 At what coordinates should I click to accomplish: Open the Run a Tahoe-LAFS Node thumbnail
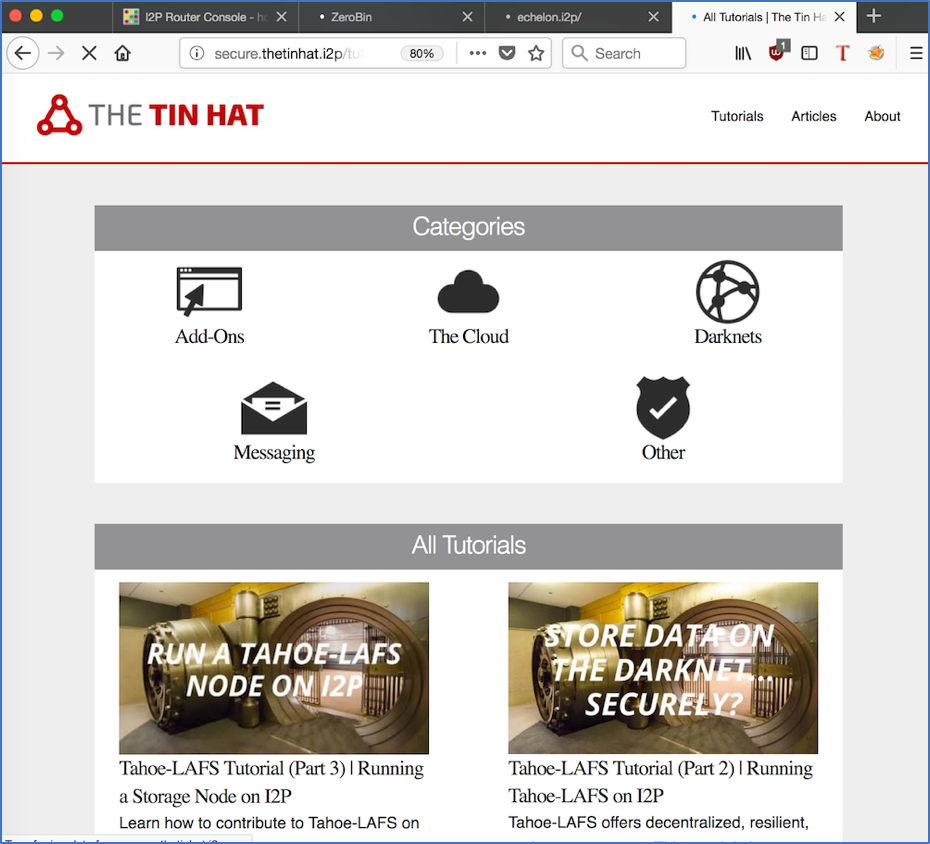tap(274, 668)
